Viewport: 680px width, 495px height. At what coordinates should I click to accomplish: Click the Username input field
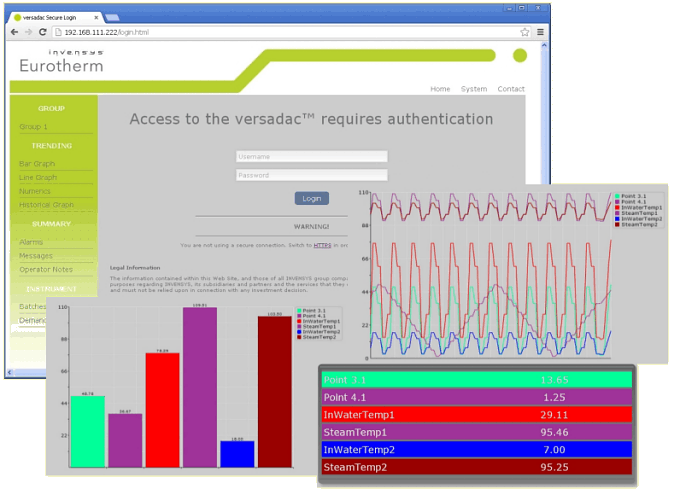312,157
